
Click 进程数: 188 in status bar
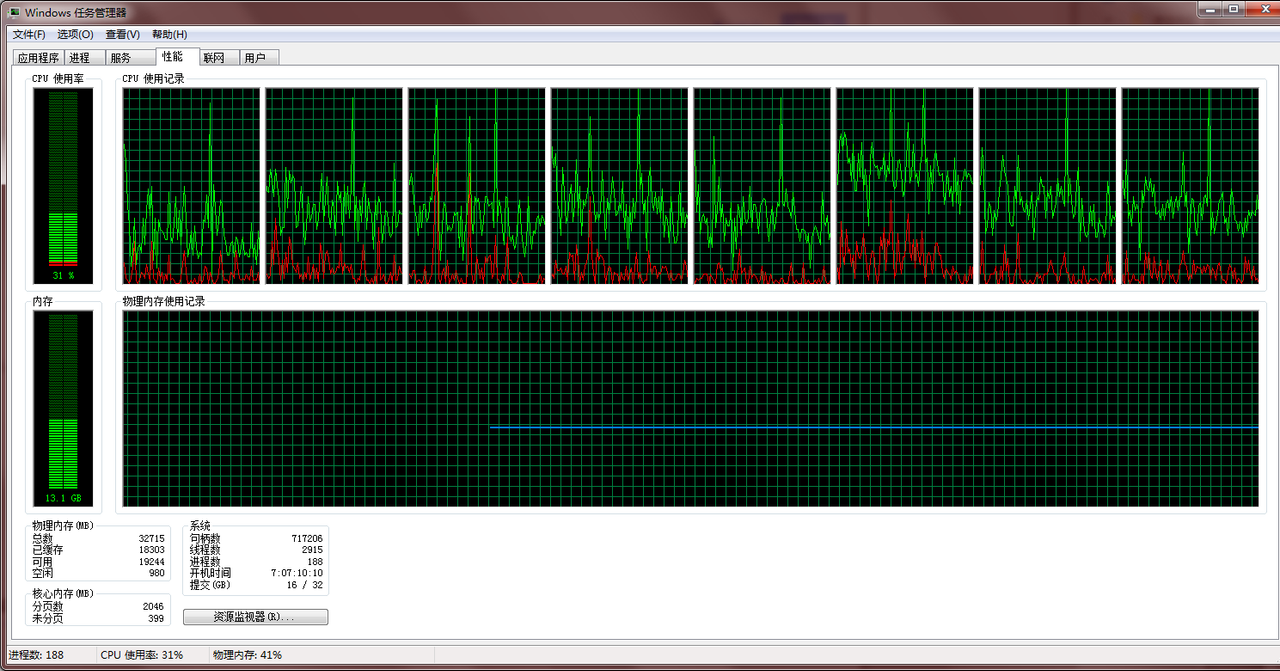point(36,655)
